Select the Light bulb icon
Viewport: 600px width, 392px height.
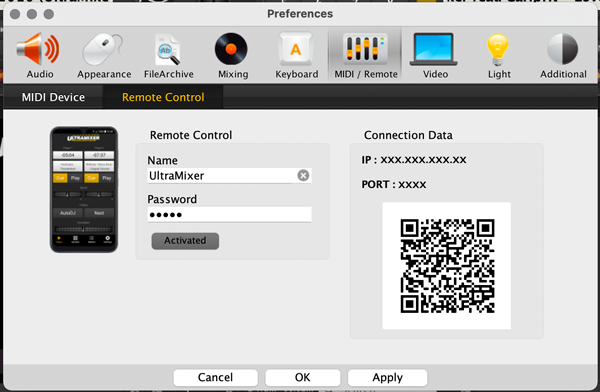coord(497,49)
